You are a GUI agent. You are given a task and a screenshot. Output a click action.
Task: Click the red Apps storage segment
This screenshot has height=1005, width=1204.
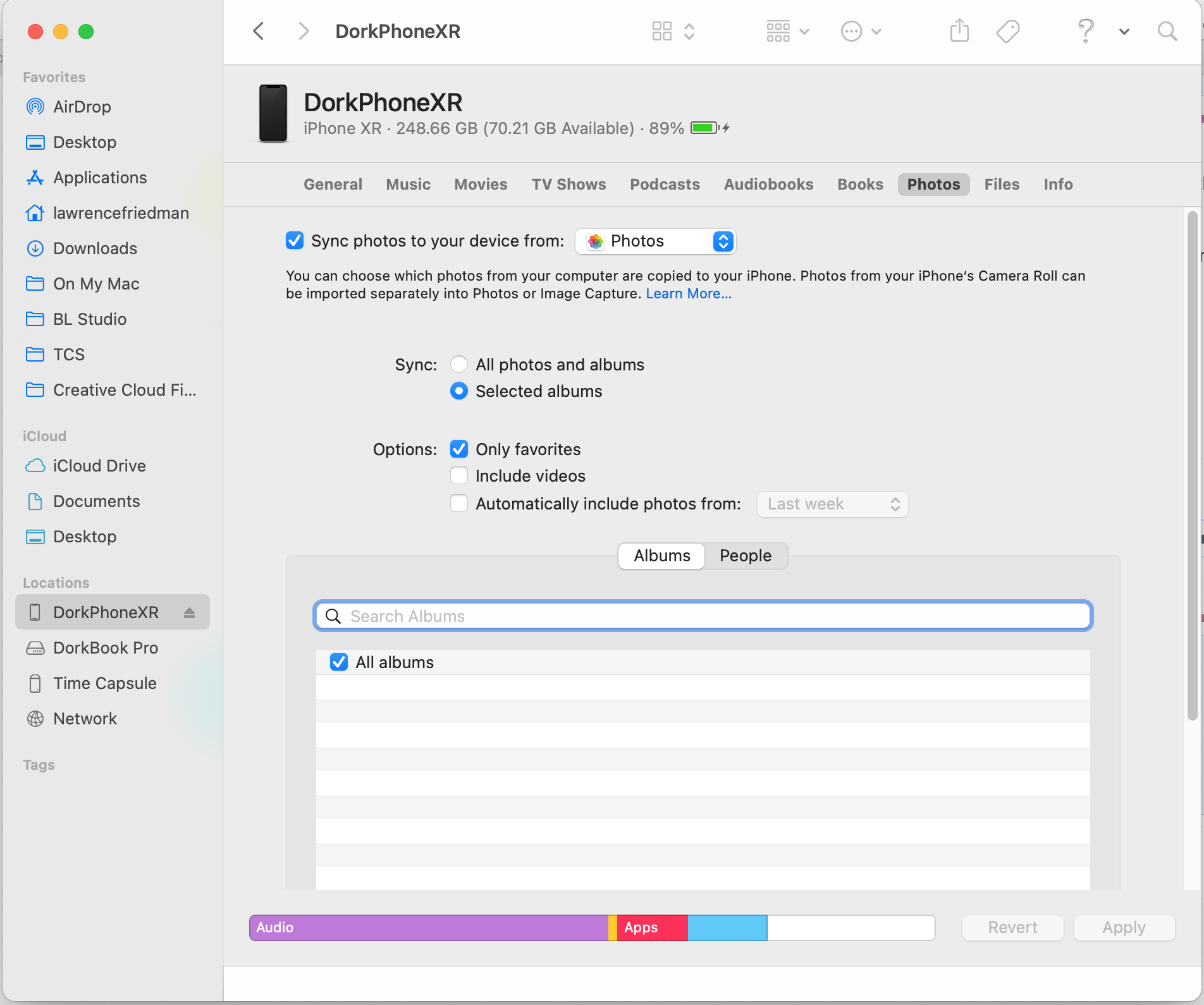pos(652,928)
